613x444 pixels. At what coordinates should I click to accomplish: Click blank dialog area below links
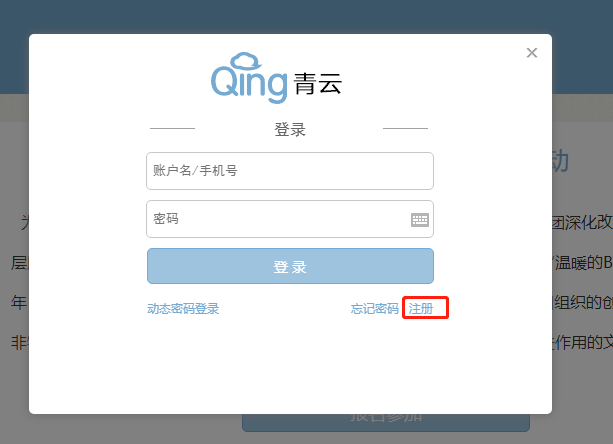click(290, 365)
